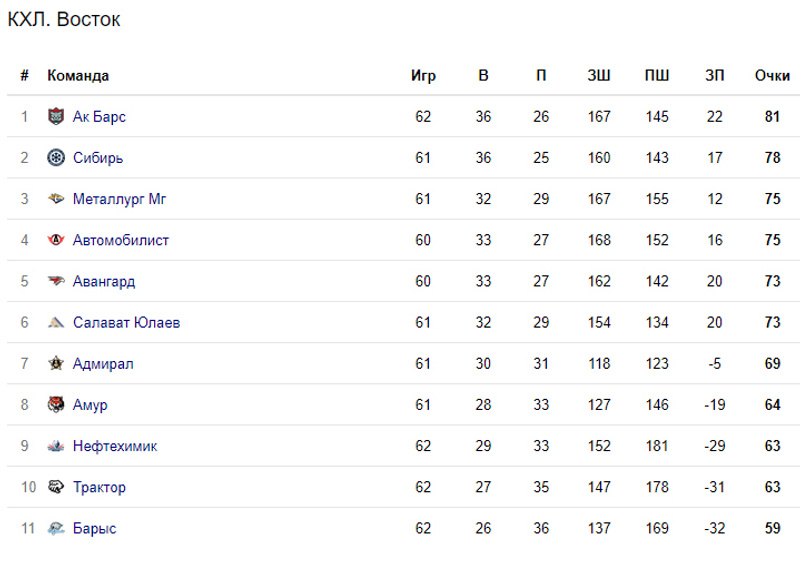Go to the Трактор team page

99,487
